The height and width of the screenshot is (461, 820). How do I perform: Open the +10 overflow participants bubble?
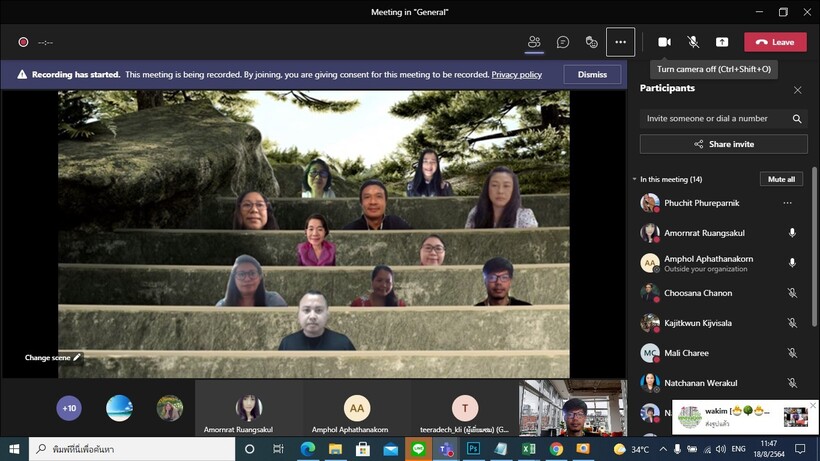click(69, 408)
